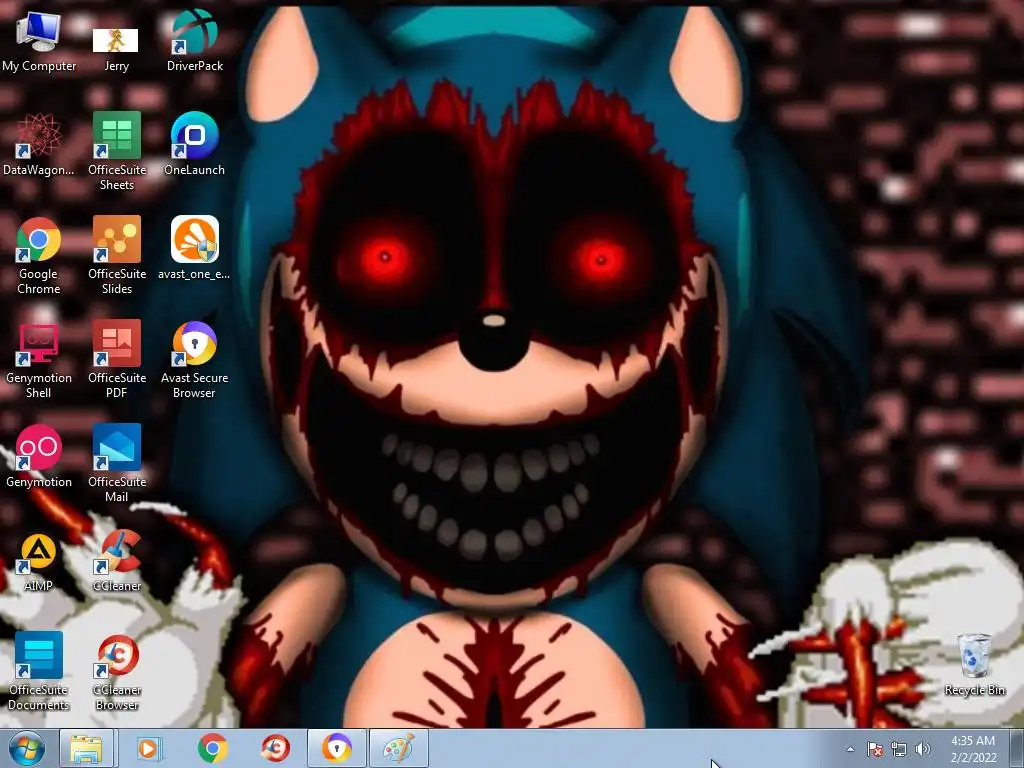
Task: Open CCleaner desktop shortcut
Action: pos(117,560)
